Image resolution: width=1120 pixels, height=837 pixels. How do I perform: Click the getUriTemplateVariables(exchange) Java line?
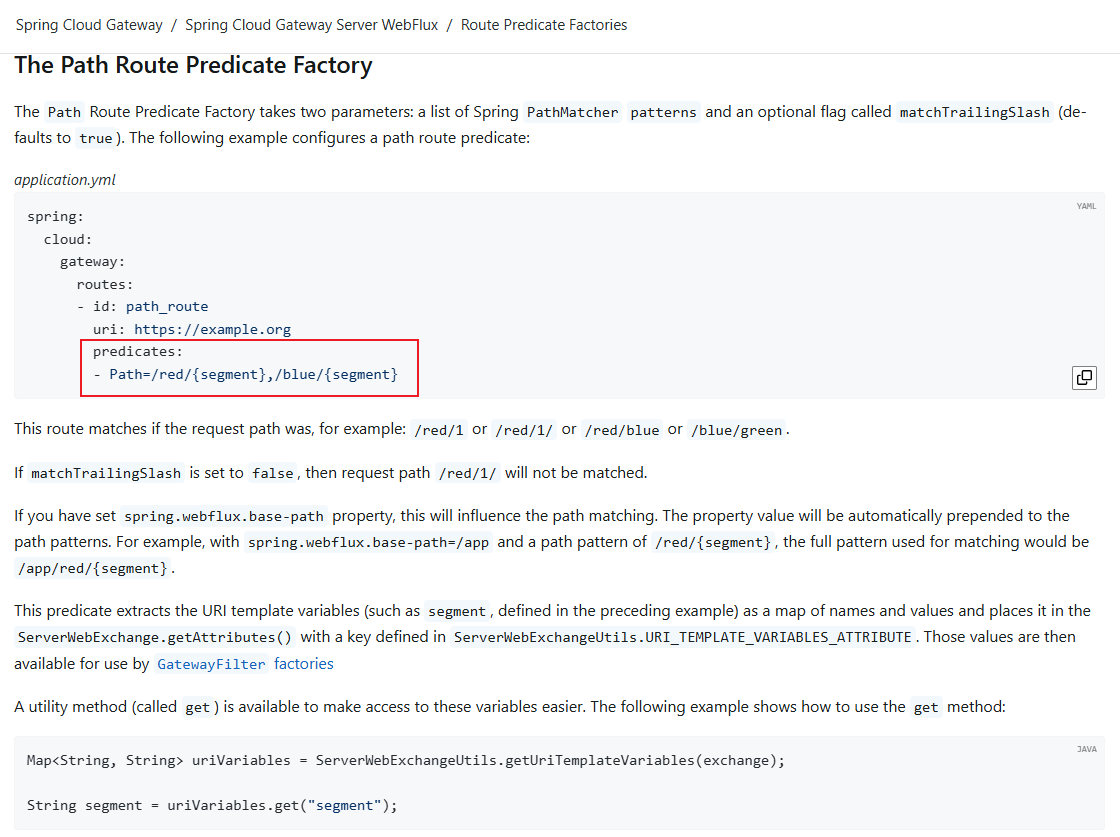[x=406, y=761]
